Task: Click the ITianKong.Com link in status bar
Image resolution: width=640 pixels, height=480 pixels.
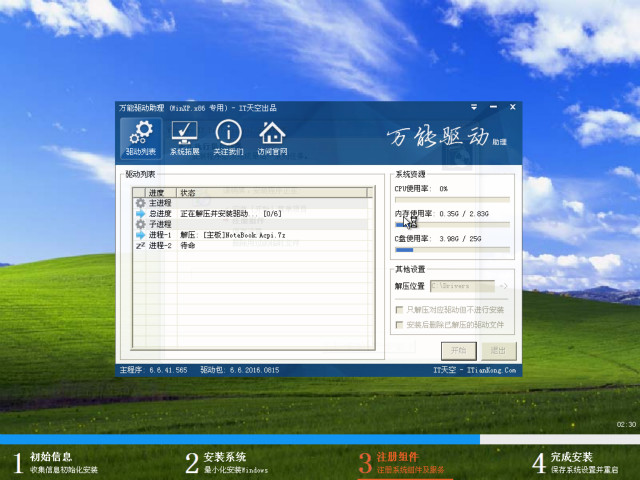Action: 494,369
